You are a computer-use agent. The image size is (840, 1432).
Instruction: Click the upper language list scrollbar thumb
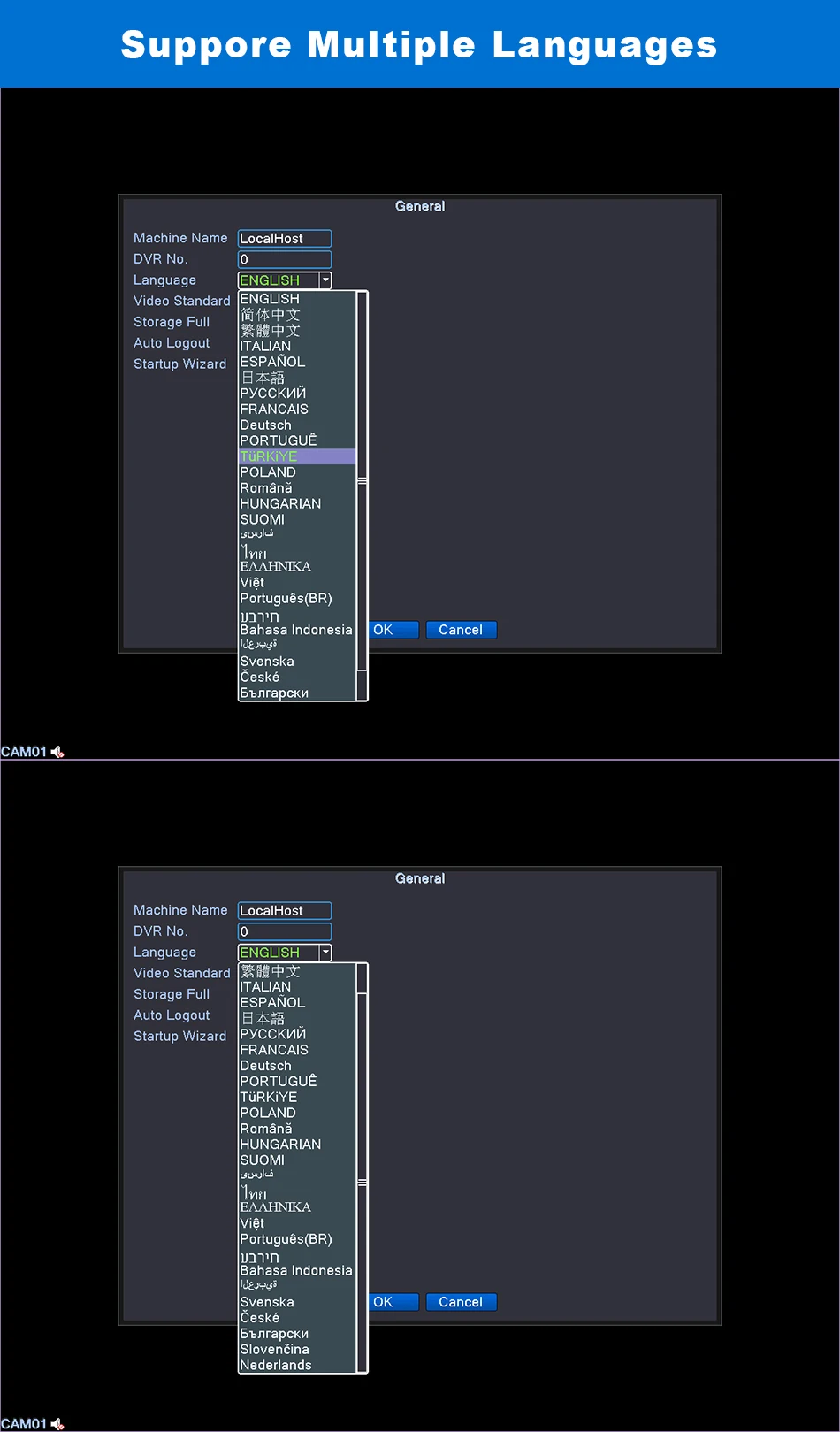coord(362,481)
